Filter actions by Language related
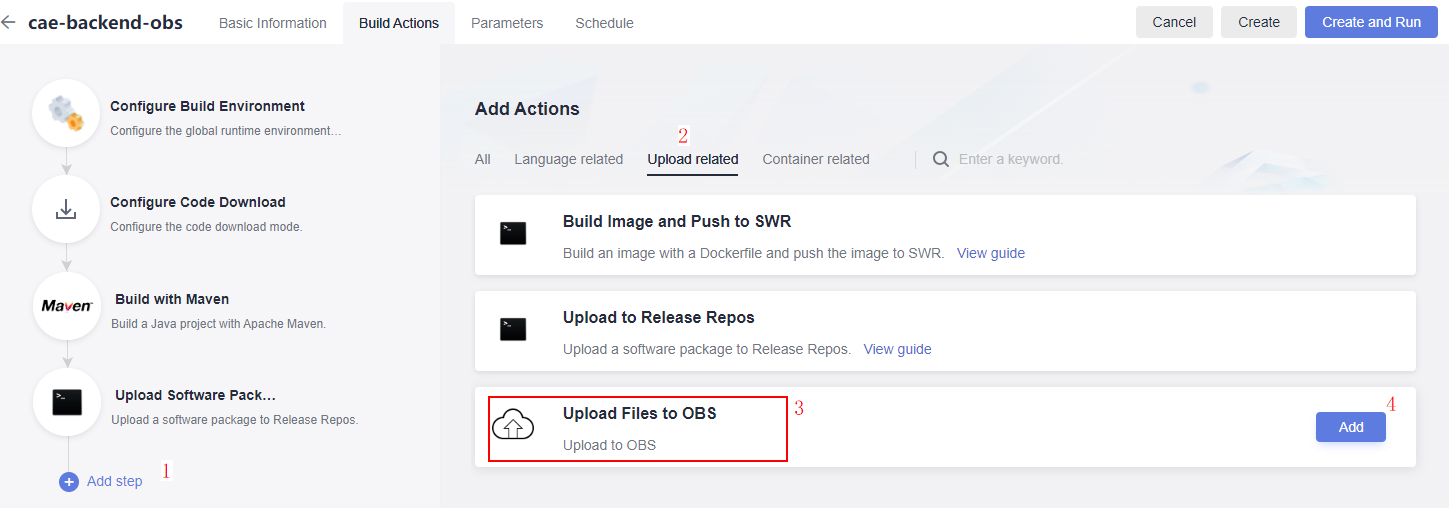Viewport: 1449px width, 508px height. click(x=568, y=159)
